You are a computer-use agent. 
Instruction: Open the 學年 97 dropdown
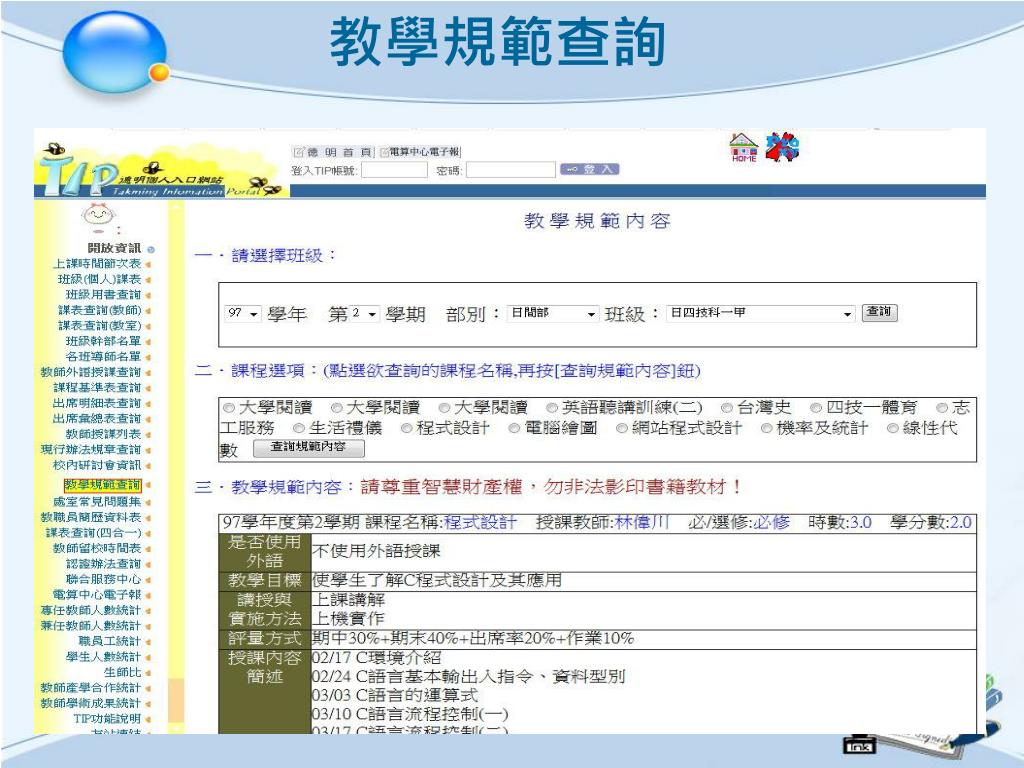[244, 313]
